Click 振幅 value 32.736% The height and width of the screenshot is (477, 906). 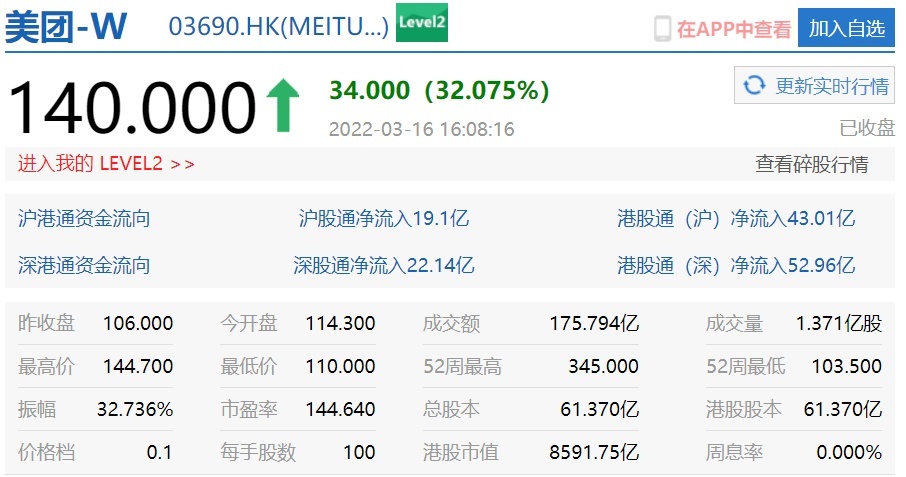click(x=135, y=409)
